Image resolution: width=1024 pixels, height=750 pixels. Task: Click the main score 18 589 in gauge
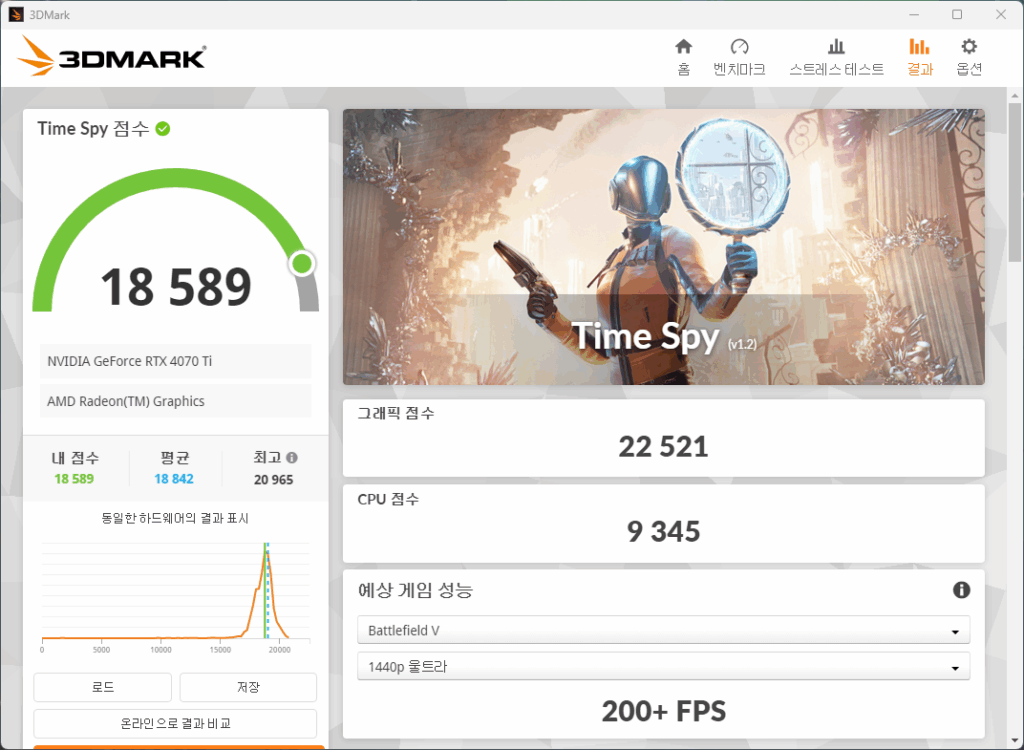(x=176, y=287)
